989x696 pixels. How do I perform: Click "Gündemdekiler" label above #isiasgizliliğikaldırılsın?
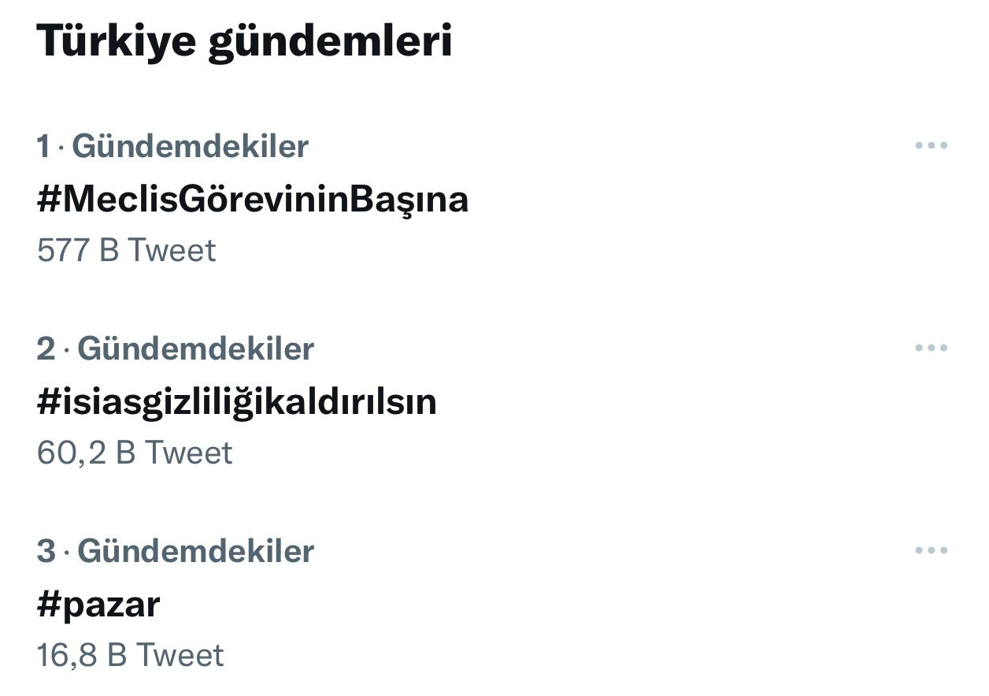(x=195, y=349)
